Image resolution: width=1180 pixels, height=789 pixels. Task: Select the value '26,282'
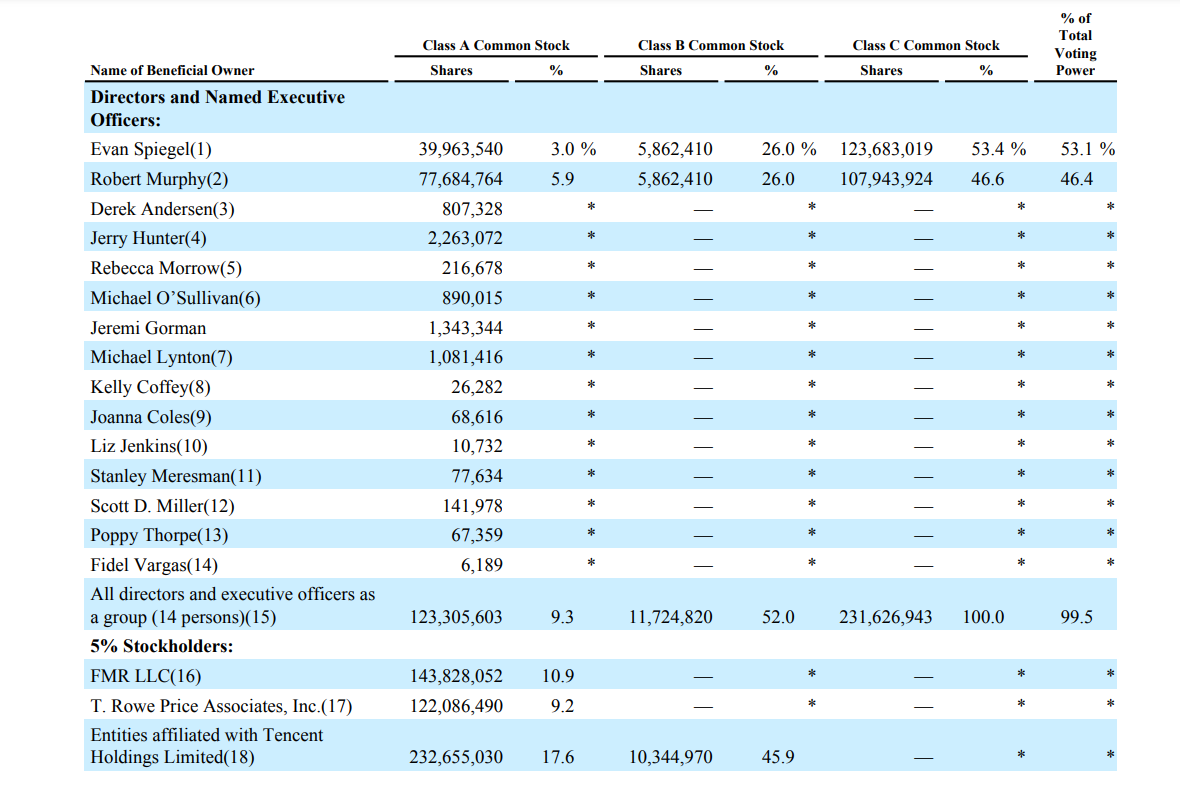(x=476, y=387)
